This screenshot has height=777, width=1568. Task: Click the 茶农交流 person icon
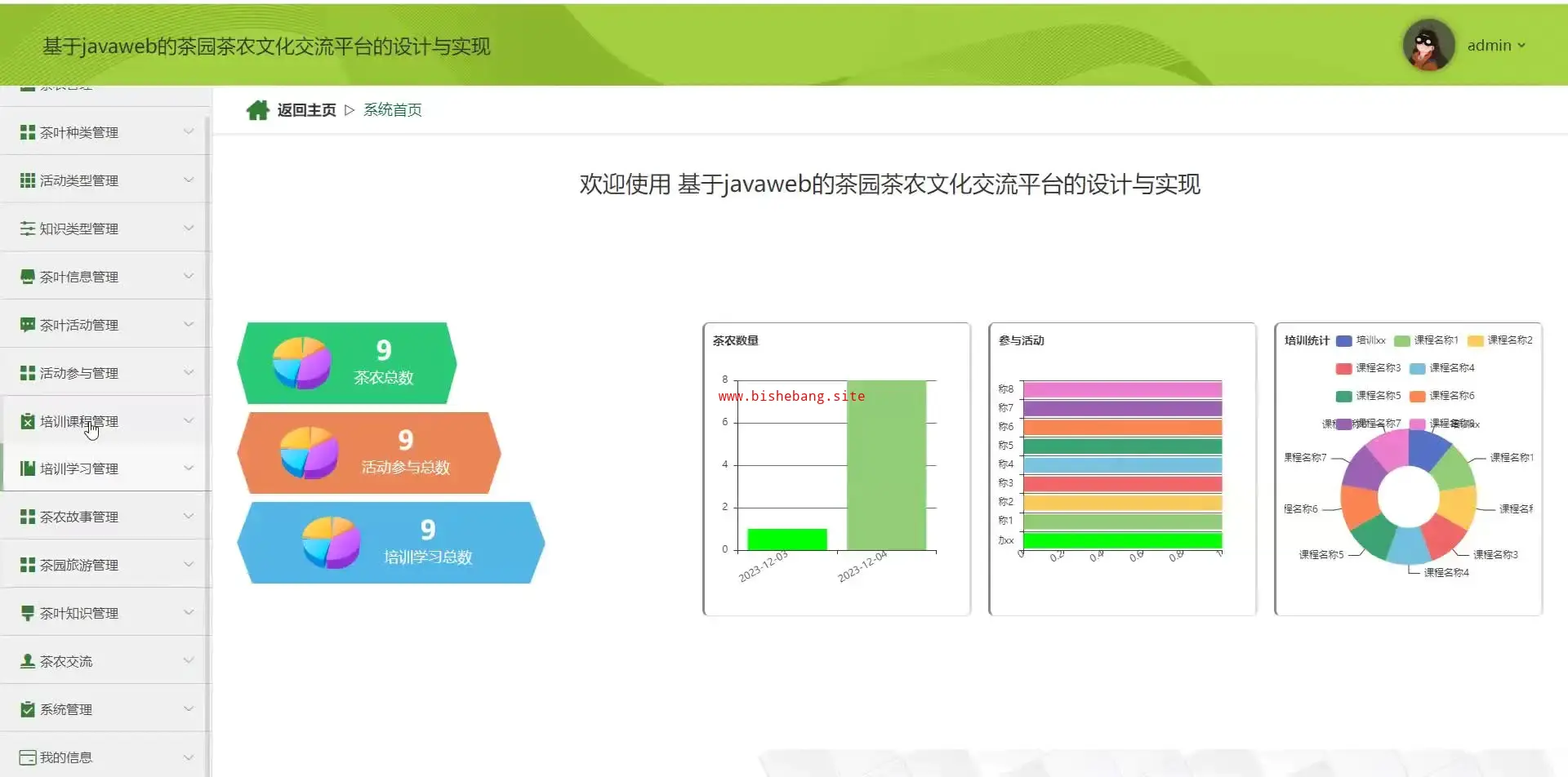pos(28,661)
